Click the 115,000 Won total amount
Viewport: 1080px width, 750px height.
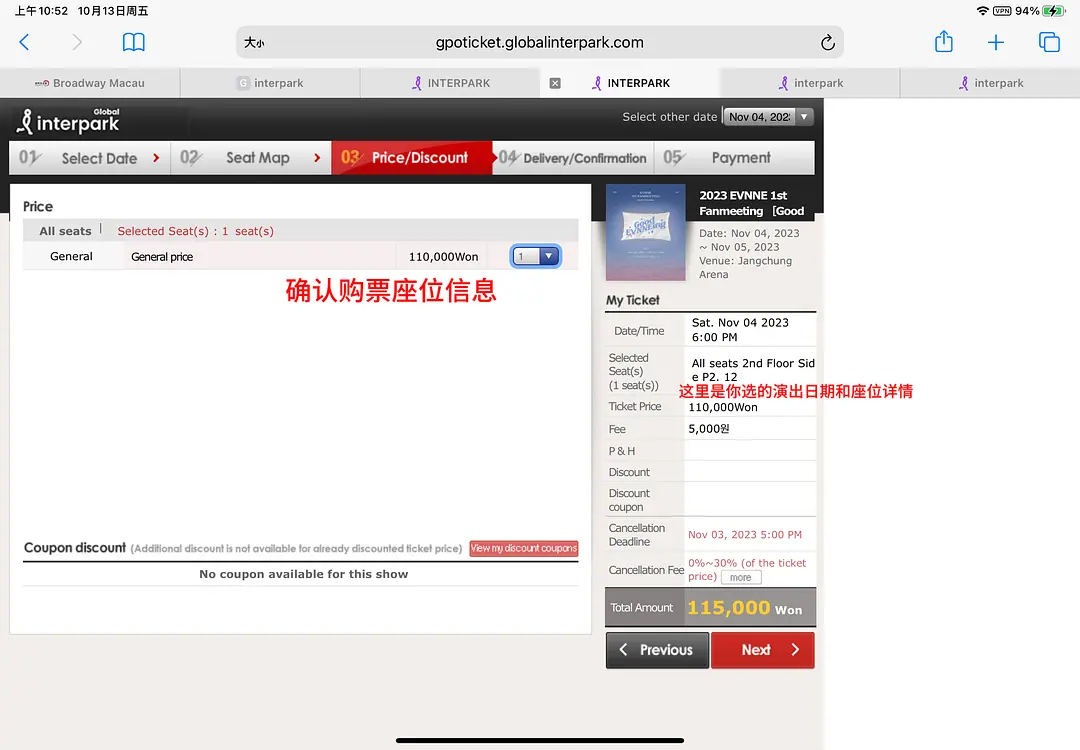pyautogui.click(x=745, y=607)
